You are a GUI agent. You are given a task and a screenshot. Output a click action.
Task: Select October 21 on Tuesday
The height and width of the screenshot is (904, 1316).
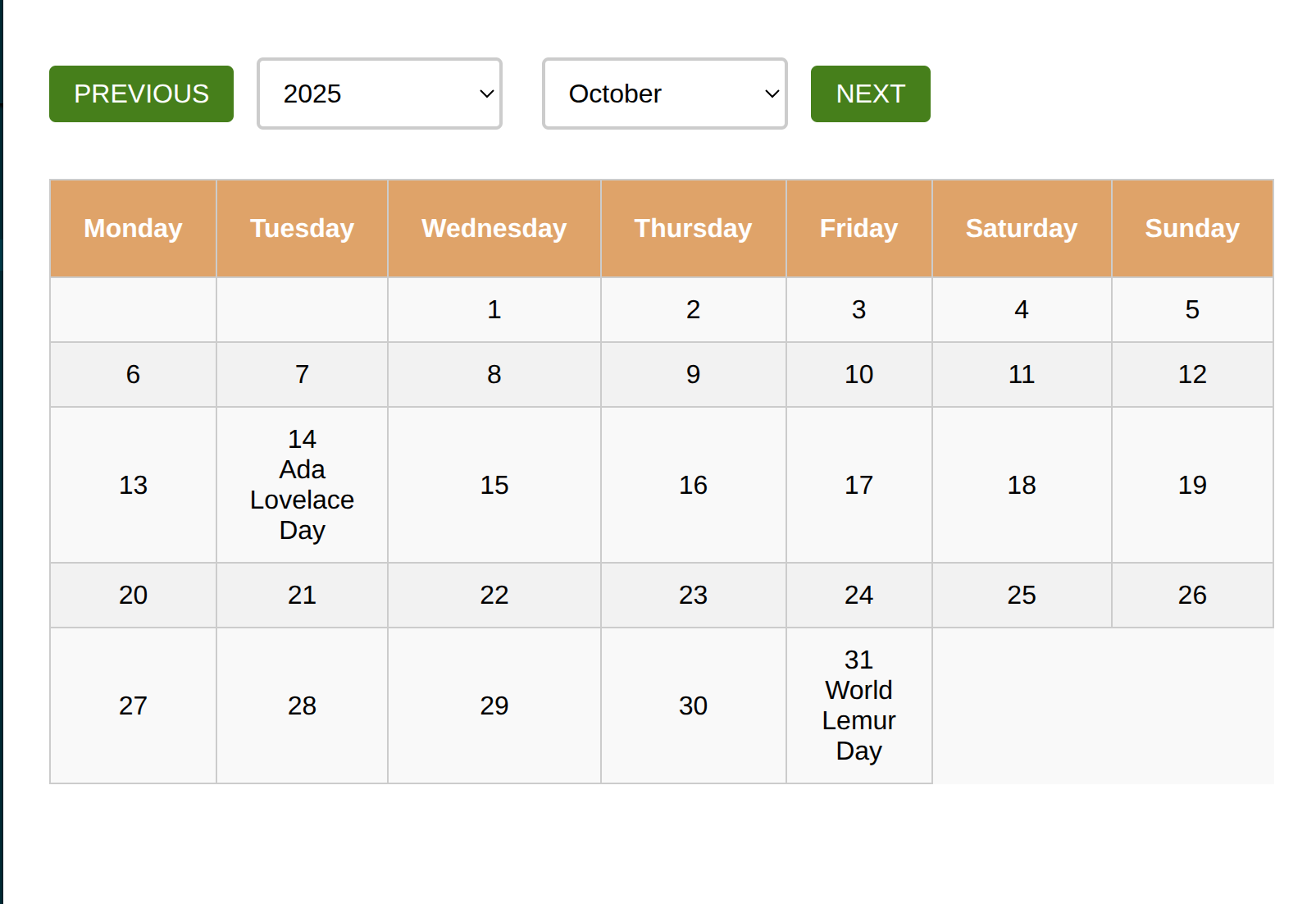[301, 595]
